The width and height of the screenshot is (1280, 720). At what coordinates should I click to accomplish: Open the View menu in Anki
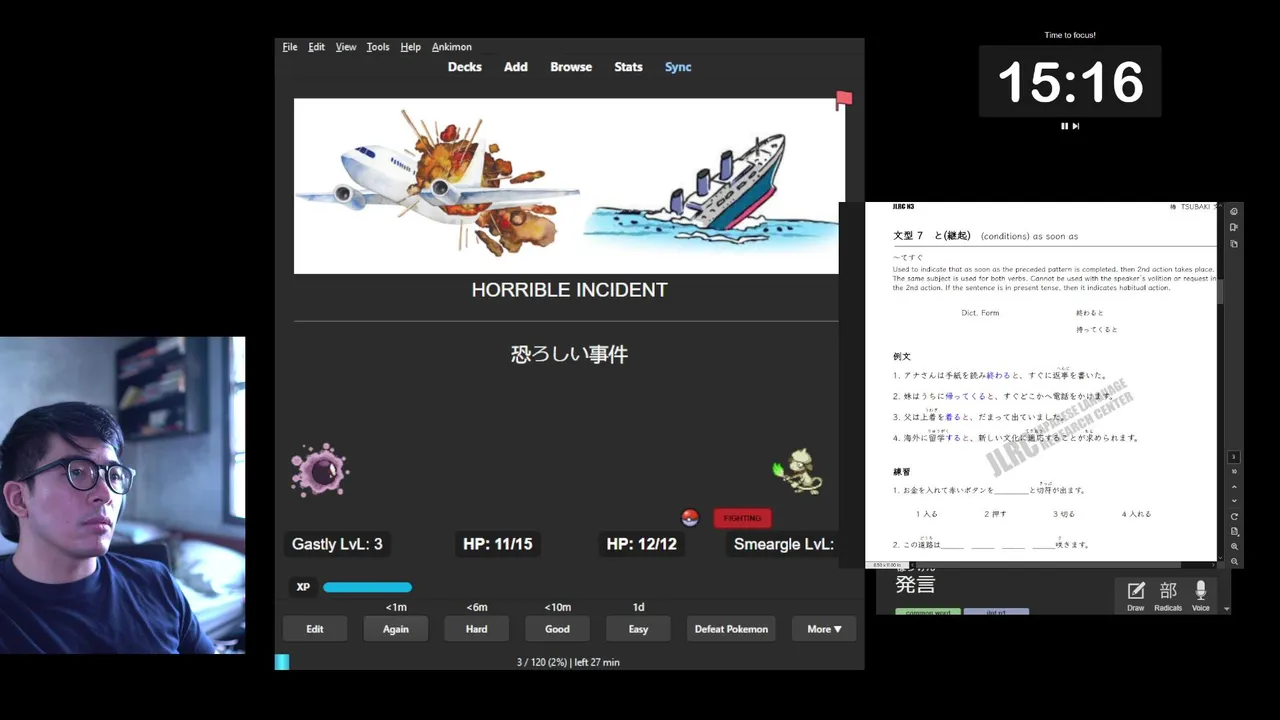point(346,47)
